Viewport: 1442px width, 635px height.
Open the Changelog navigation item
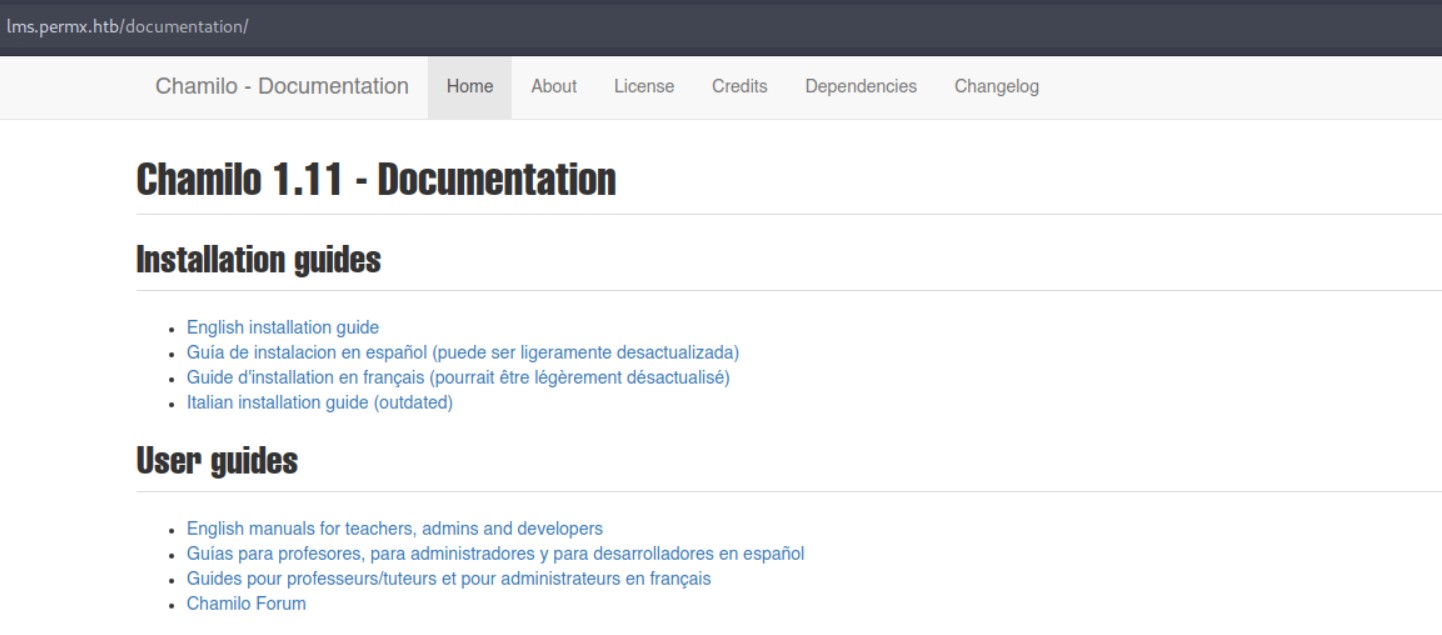[x=997, y=87]
